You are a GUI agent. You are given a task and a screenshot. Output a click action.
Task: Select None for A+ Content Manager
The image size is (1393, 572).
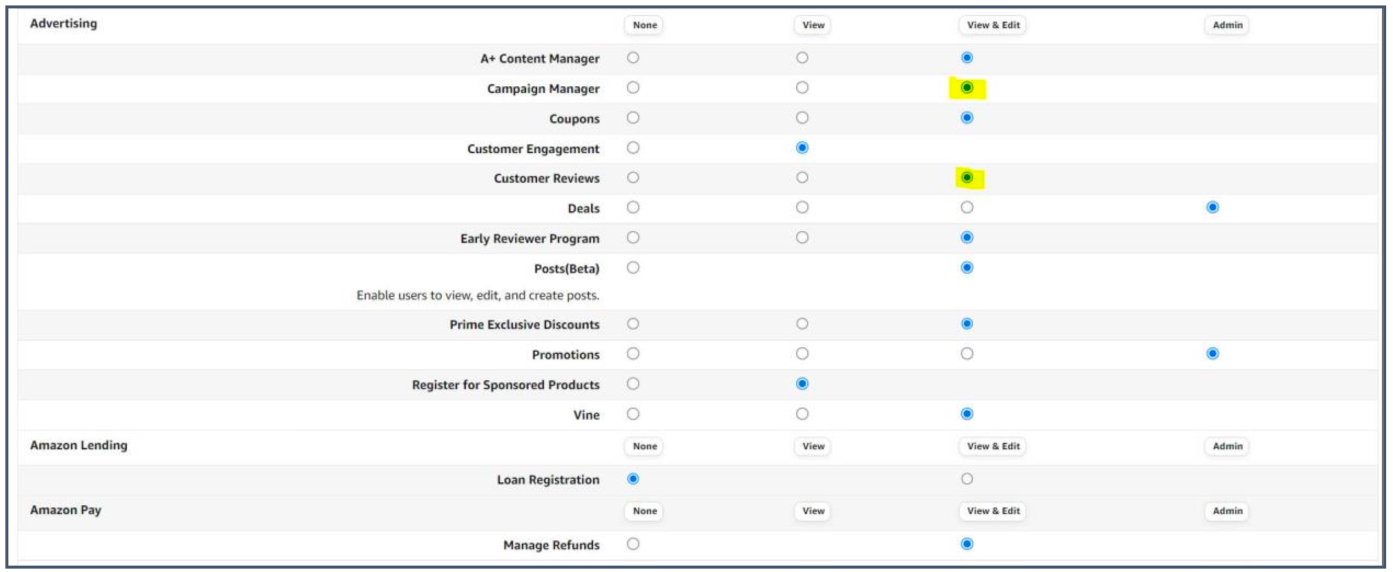(633, 58)
